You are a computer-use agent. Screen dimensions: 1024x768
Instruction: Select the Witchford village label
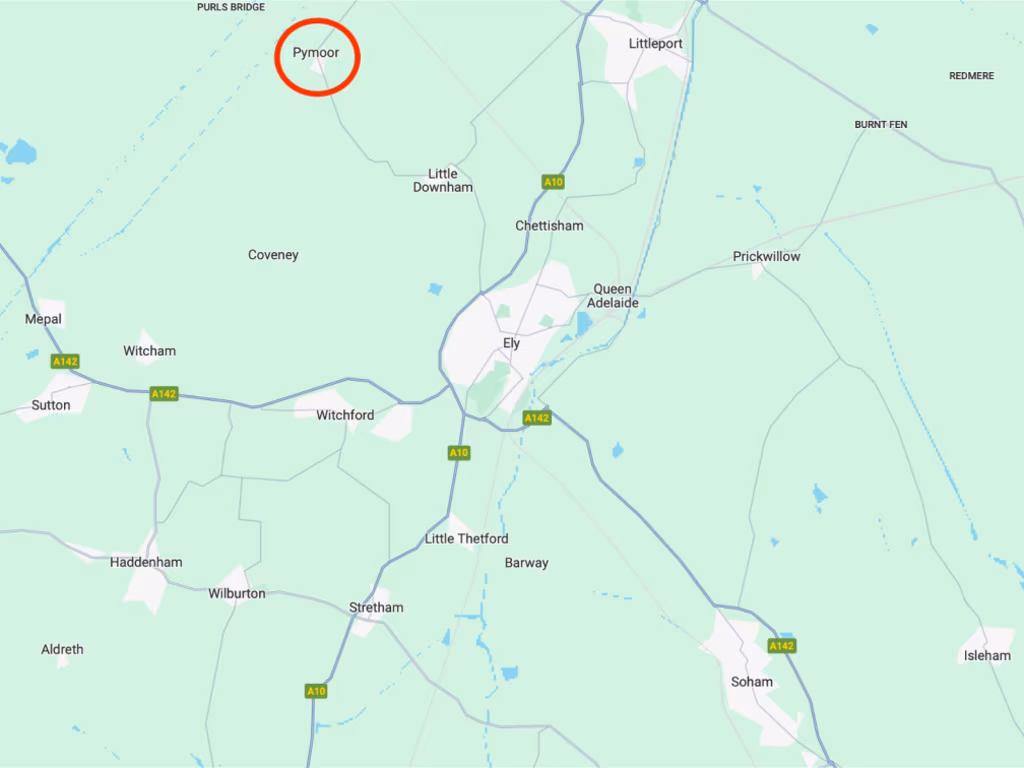(345, 415)
